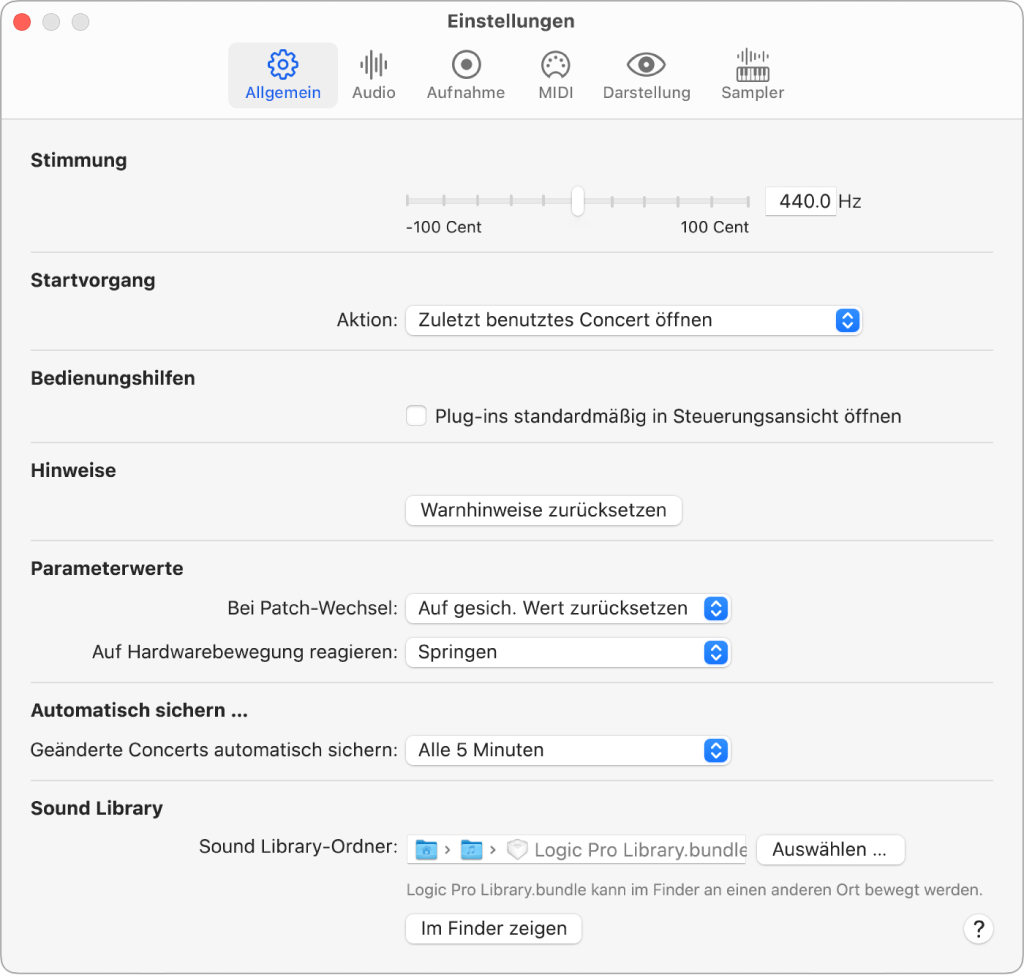Click the 440.0 Hz tuning field
This screenshot has height=976, width=1024.
click(801, 201)
